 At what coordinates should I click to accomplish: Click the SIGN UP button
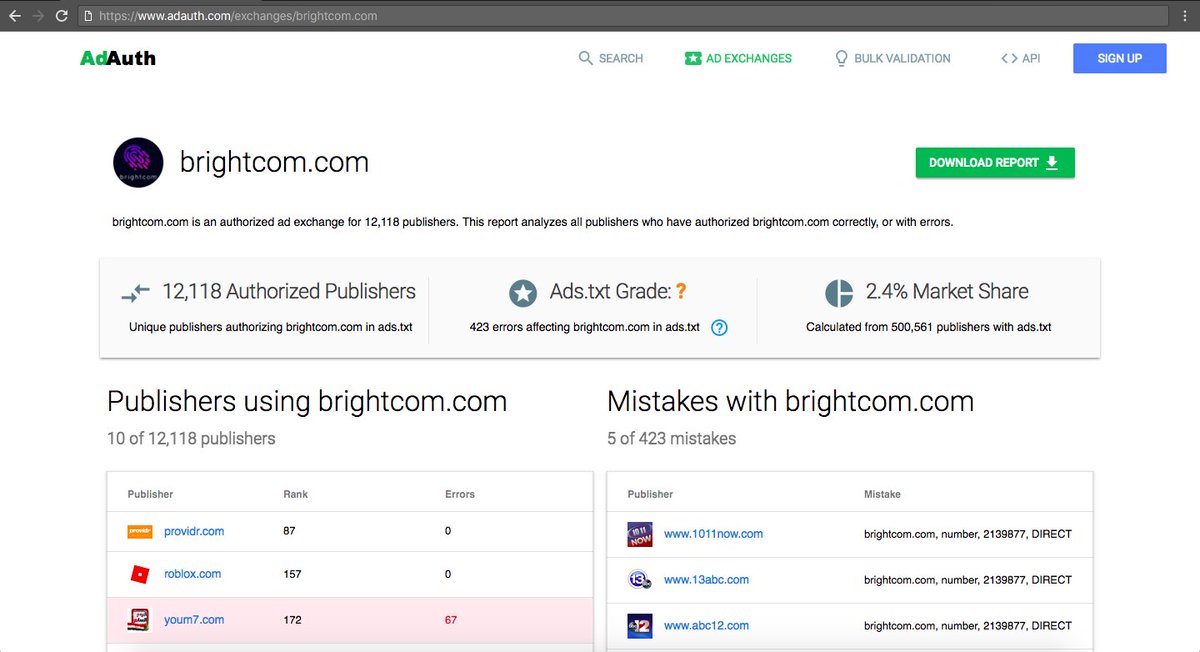pos(1119,58)
